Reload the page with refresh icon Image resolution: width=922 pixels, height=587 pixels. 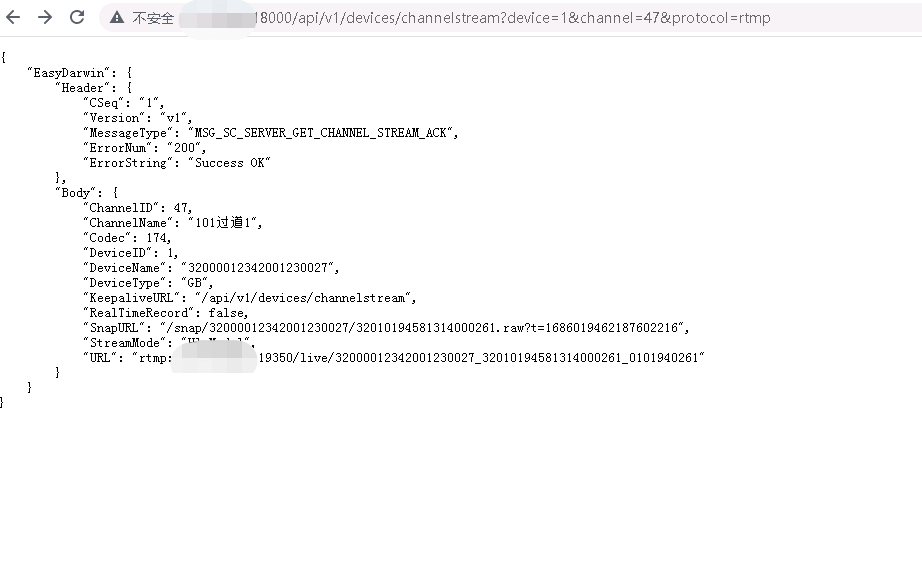(77, 17)
